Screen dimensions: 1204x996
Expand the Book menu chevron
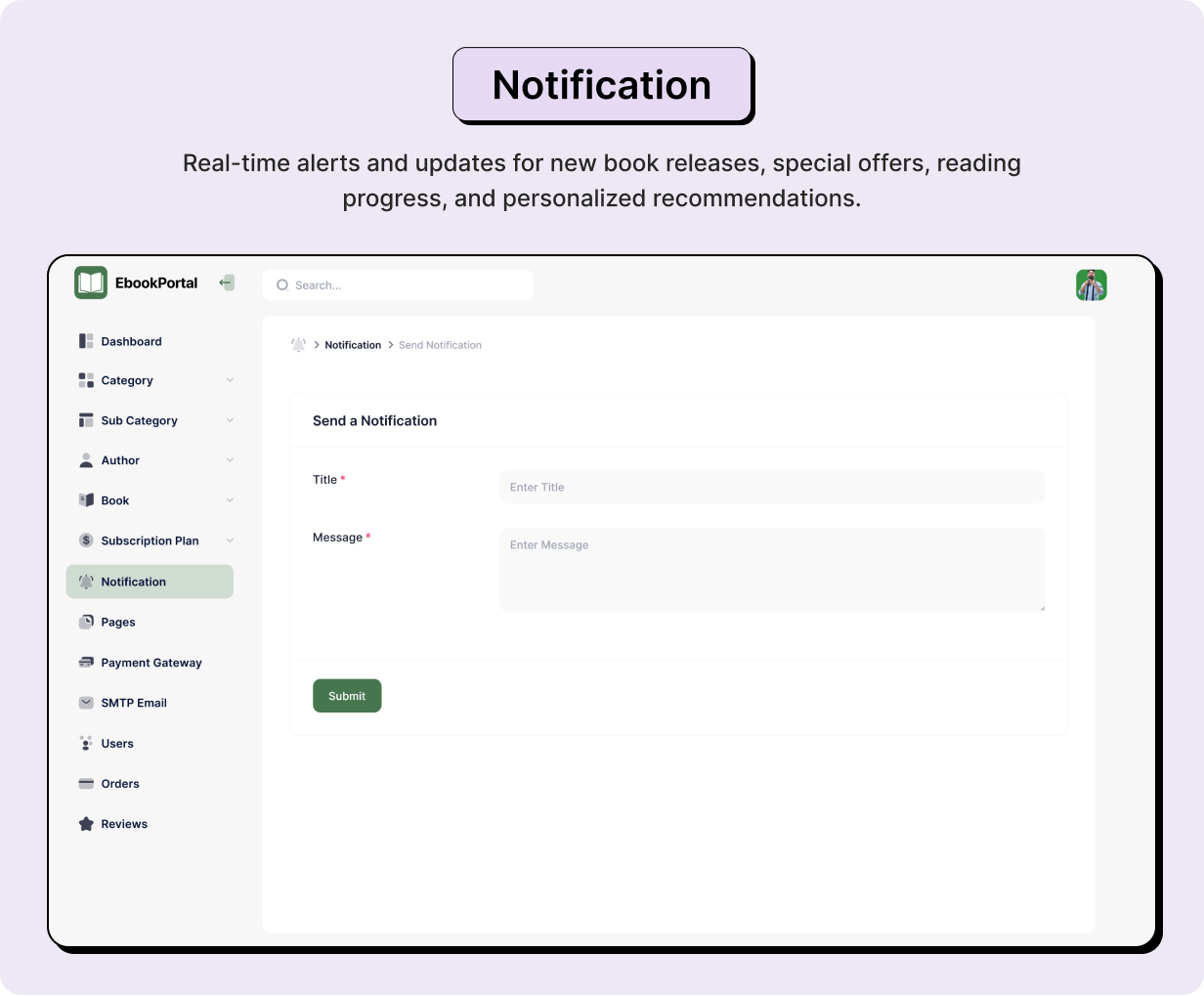230,500
